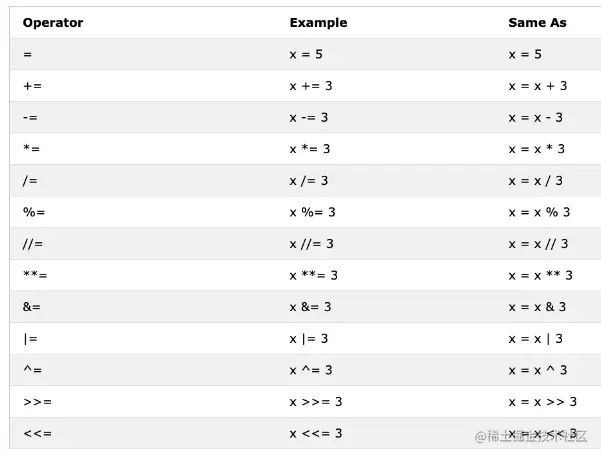
Task: Click the example text 'x -= 3'
Action: tap(309, 118)
